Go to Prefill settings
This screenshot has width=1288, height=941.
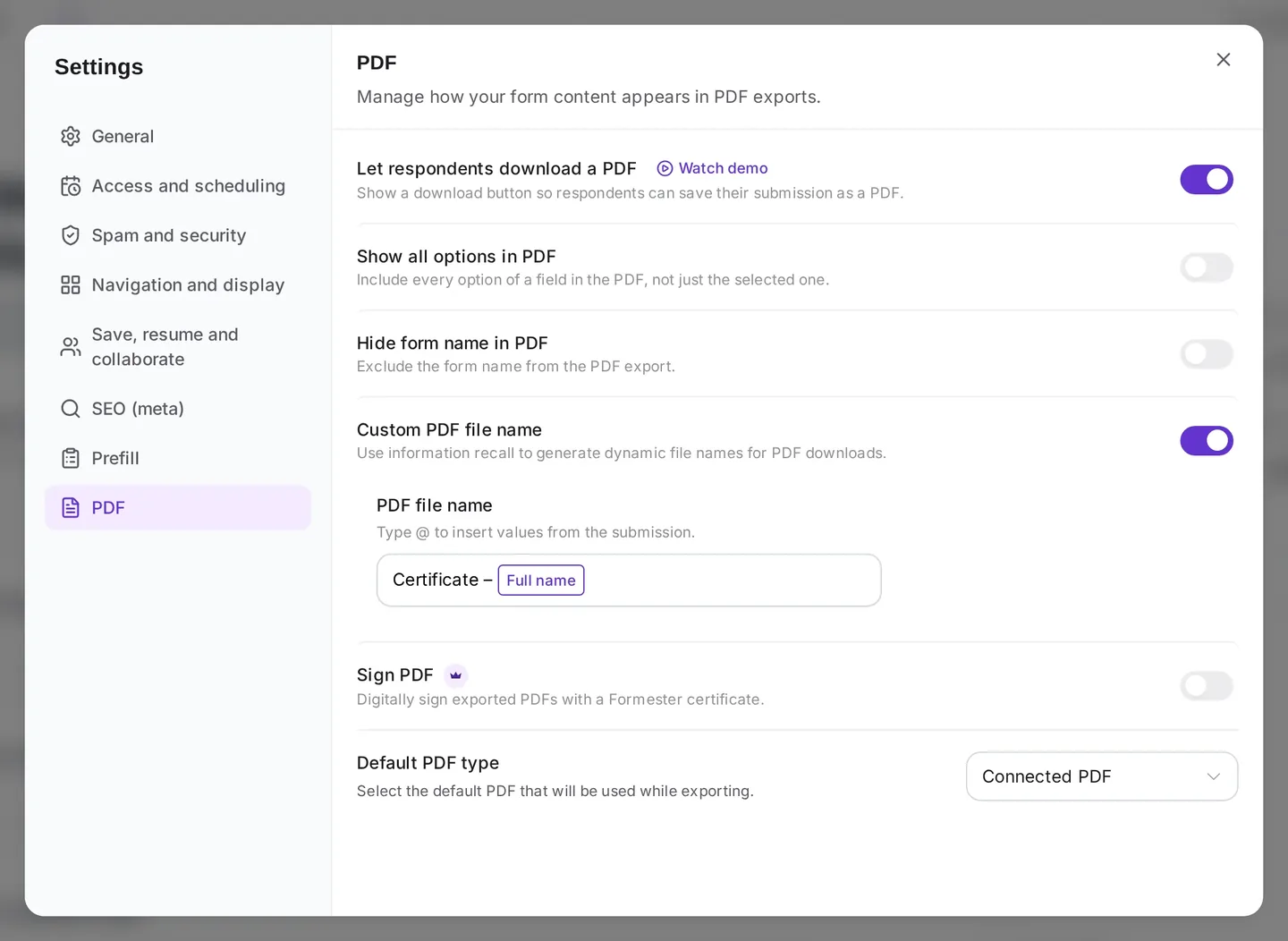178,459
